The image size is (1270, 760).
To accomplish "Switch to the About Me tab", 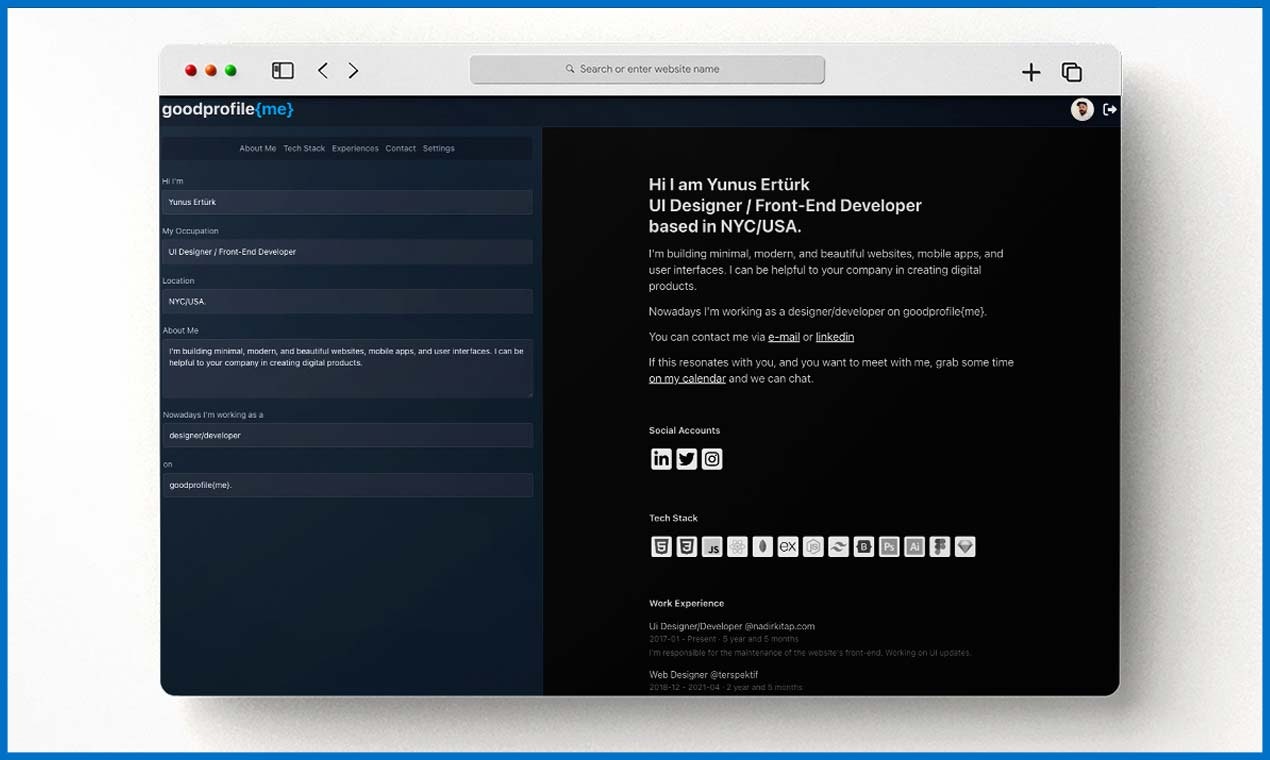I will [x=258, y=148].
